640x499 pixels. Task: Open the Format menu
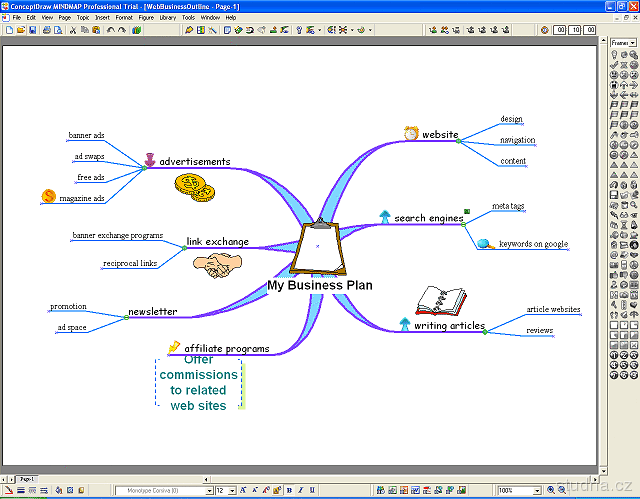click(x=124, y=17)
